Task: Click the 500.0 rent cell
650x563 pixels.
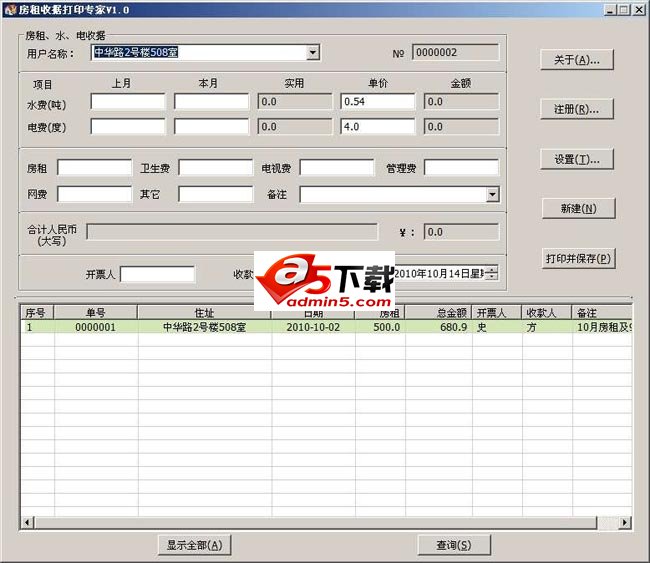Action: [380, 327]
